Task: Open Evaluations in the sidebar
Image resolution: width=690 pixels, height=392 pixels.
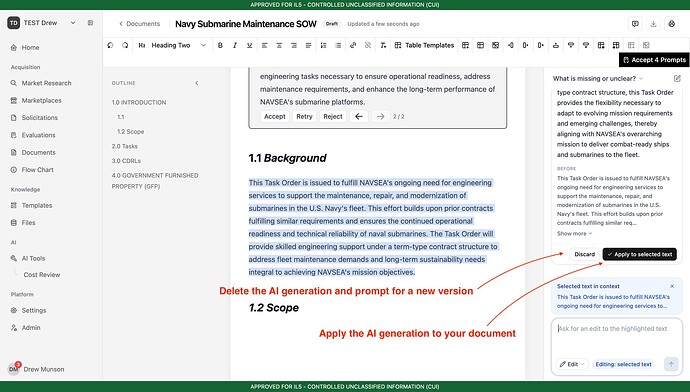Action: point(38,135)
